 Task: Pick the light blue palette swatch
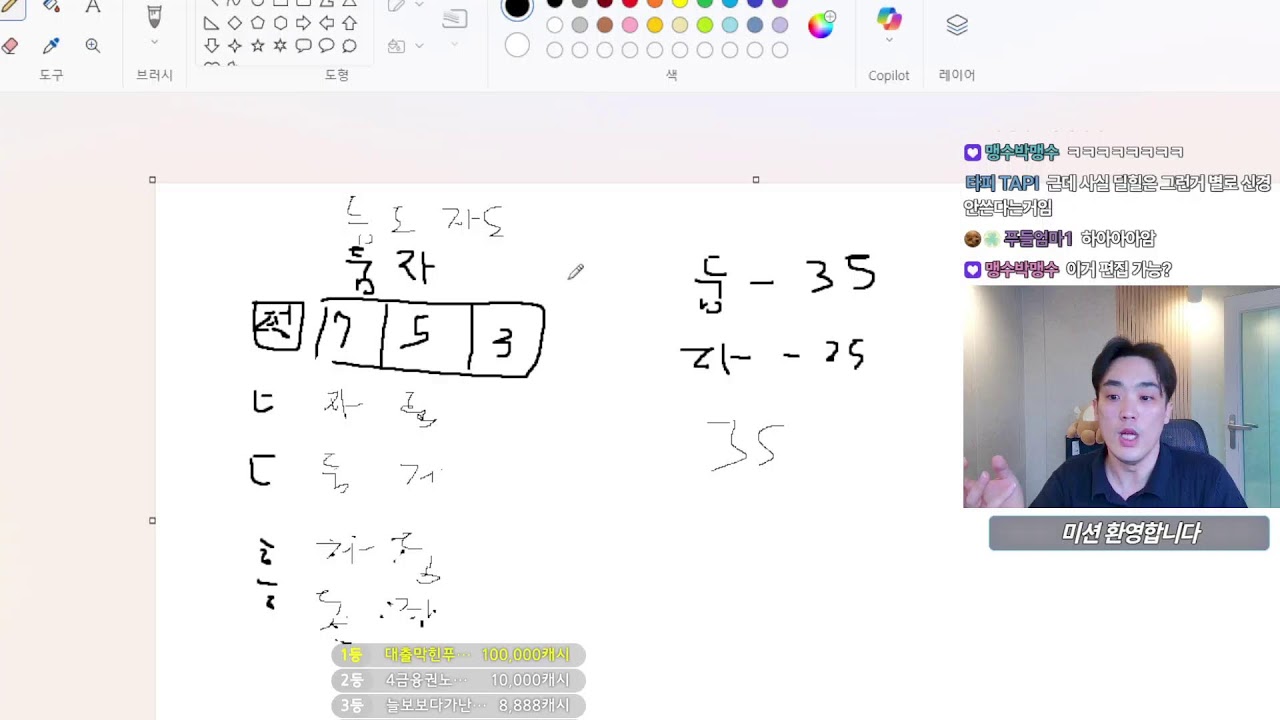(x=730, y=25)
